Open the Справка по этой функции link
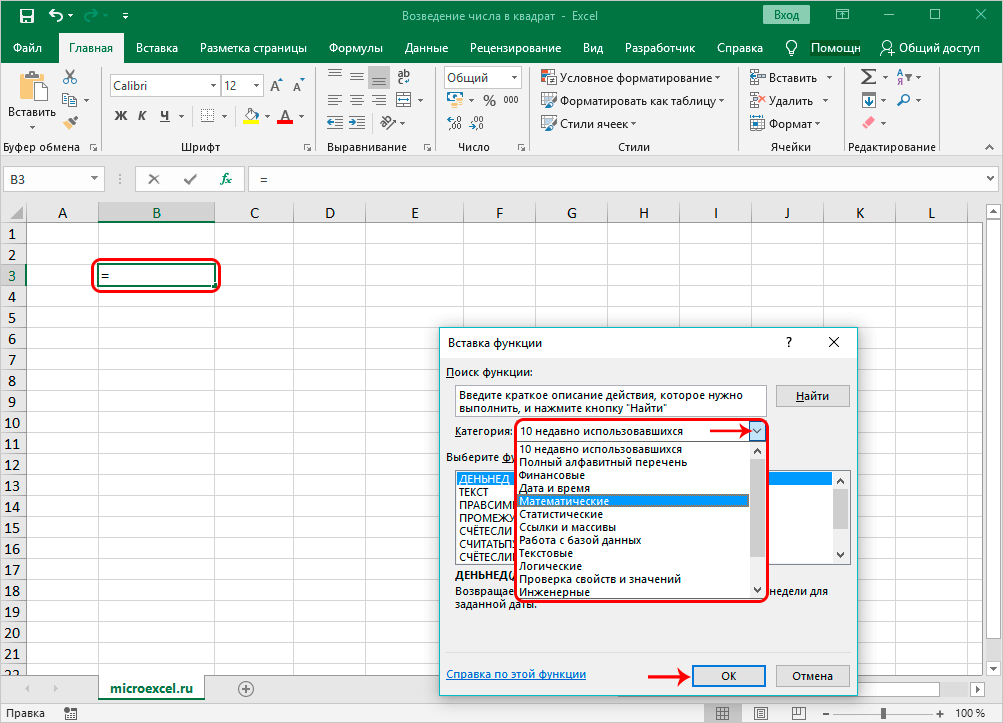The image size is (1003, 723). [516, 675]
